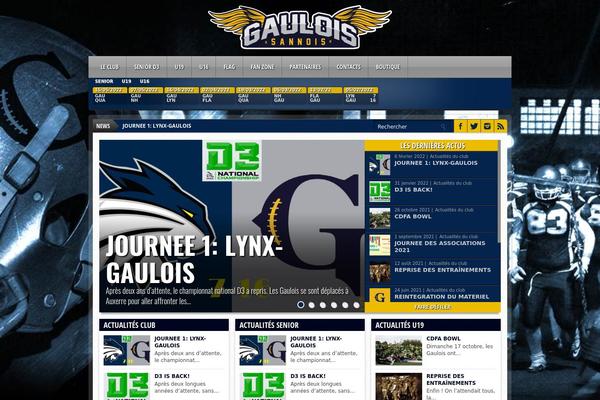Click Lynx-Gaulois thumbnail under Actualités Club

pos(127,350)
